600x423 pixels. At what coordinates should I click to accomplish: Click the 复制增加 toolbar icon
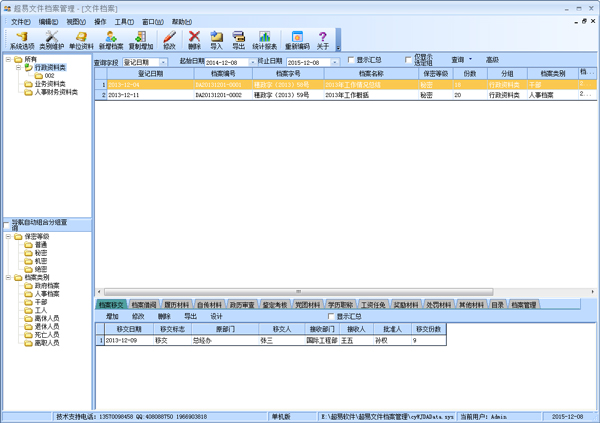click(x=141, y=38)
